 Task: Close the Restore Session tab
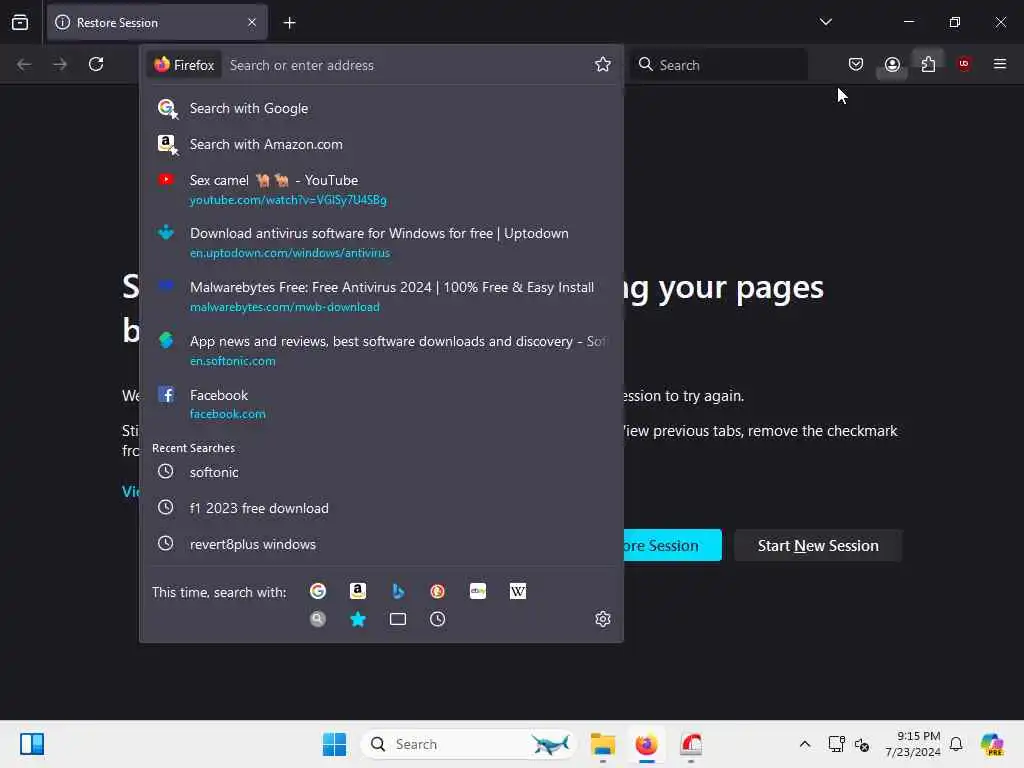pos(252,22)
